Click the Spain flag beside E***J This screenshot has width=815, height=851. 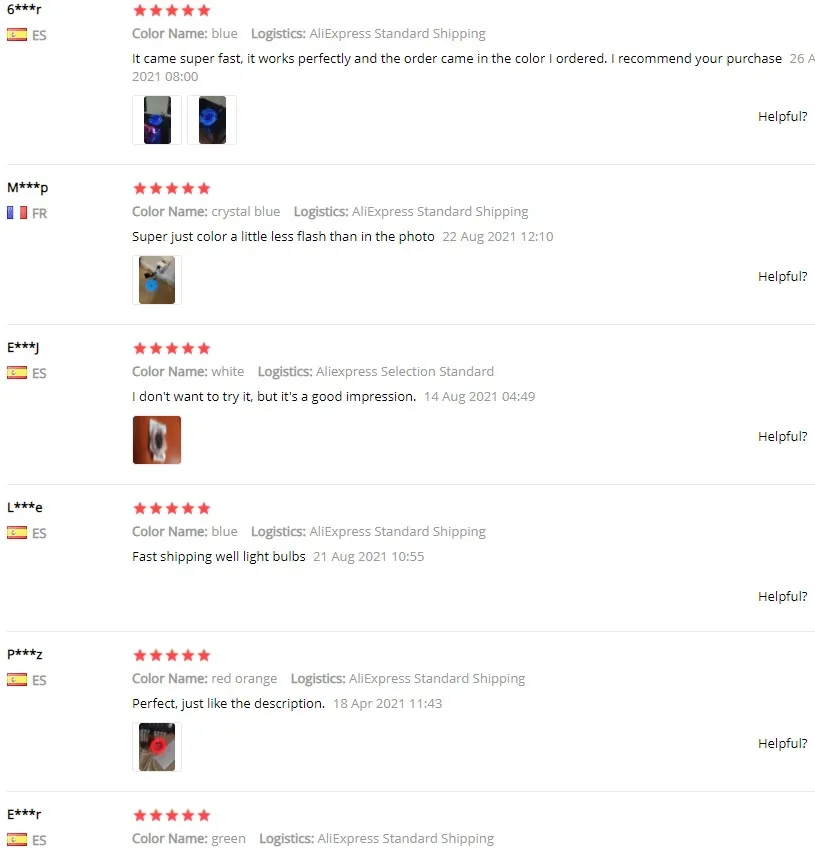coord(17,373)
